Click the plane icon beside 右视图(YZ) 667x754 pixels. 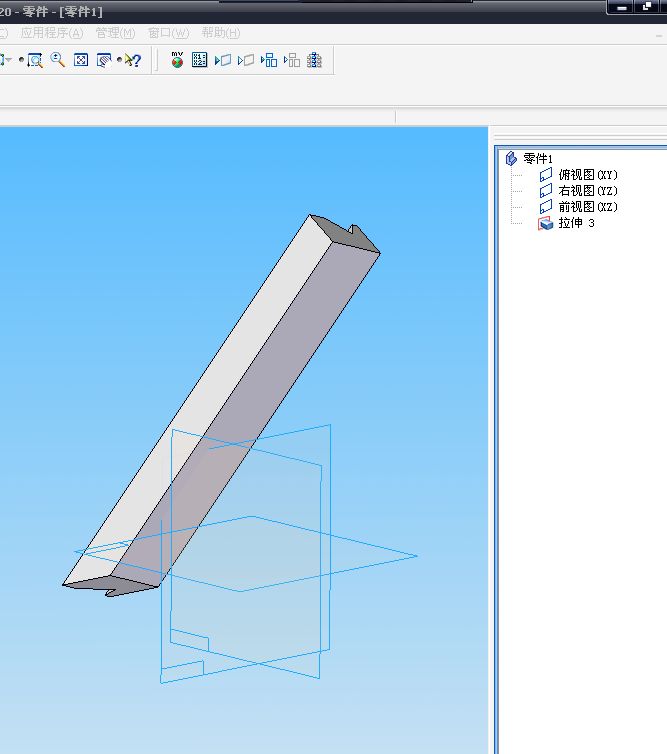(x=546, y=191)
